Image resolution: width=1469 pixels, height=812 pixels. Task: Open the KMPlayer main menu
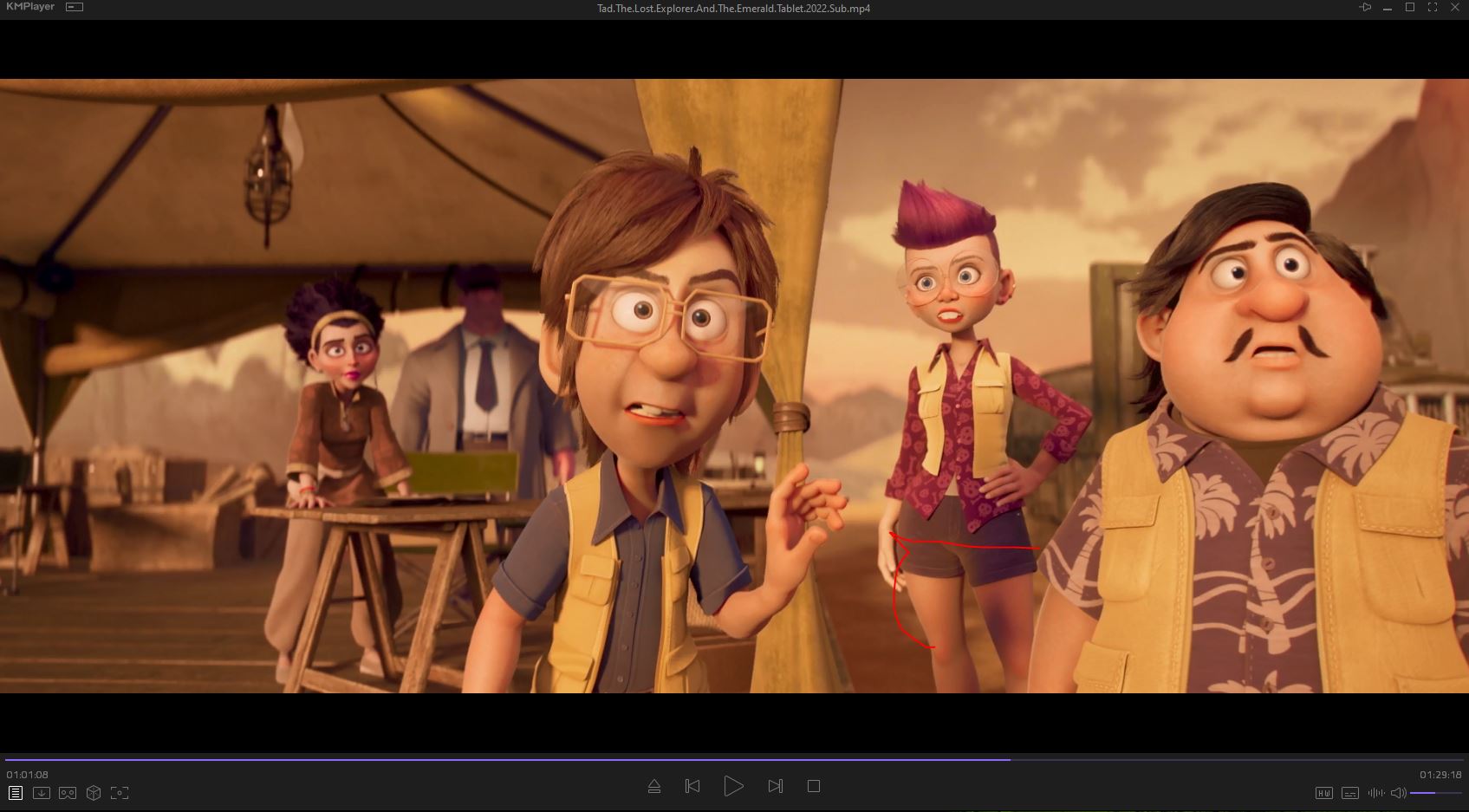30,7
